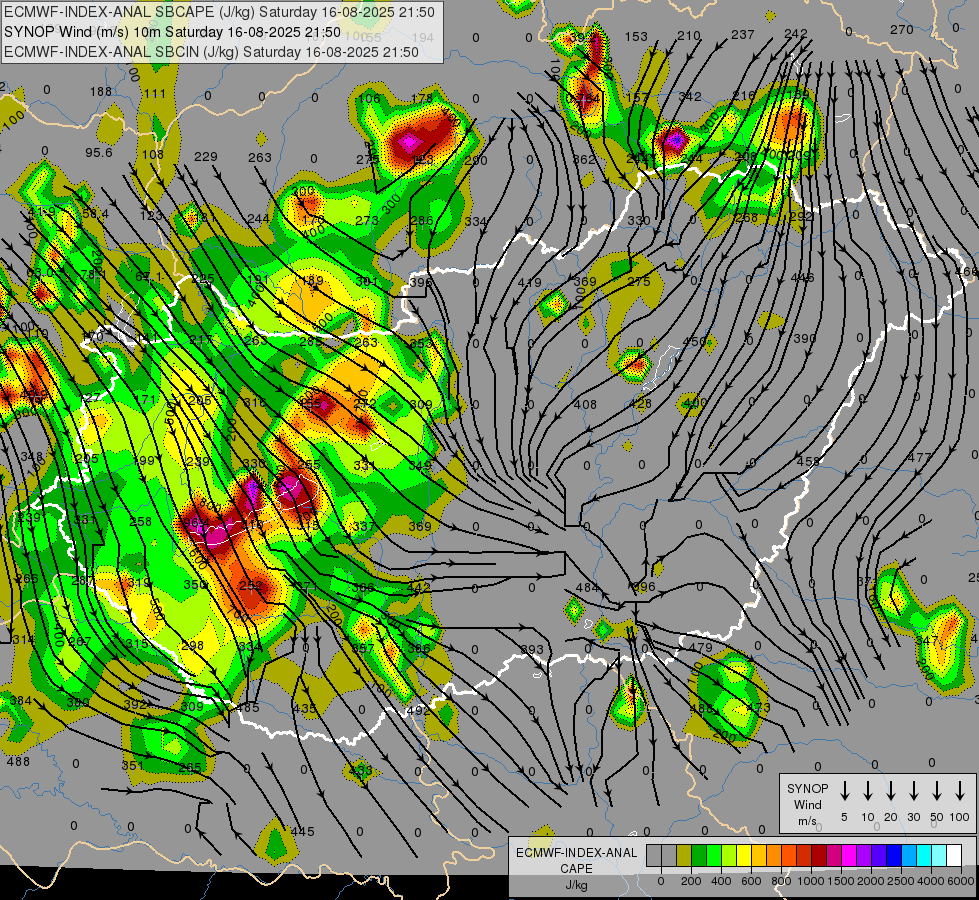
Task: Click the SBCAPE title line in header
Action: [219, 12]
